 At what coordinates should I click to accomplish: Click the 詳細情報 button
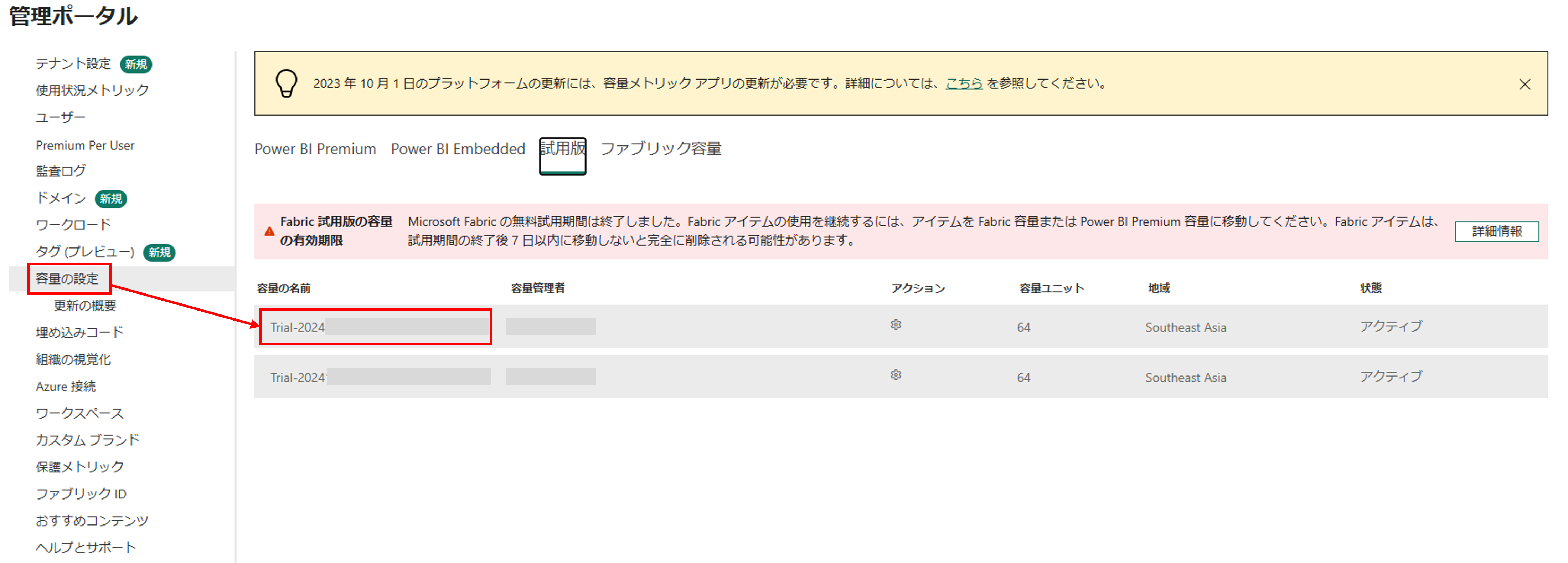pyautogui.click(x=1497, y=231)
